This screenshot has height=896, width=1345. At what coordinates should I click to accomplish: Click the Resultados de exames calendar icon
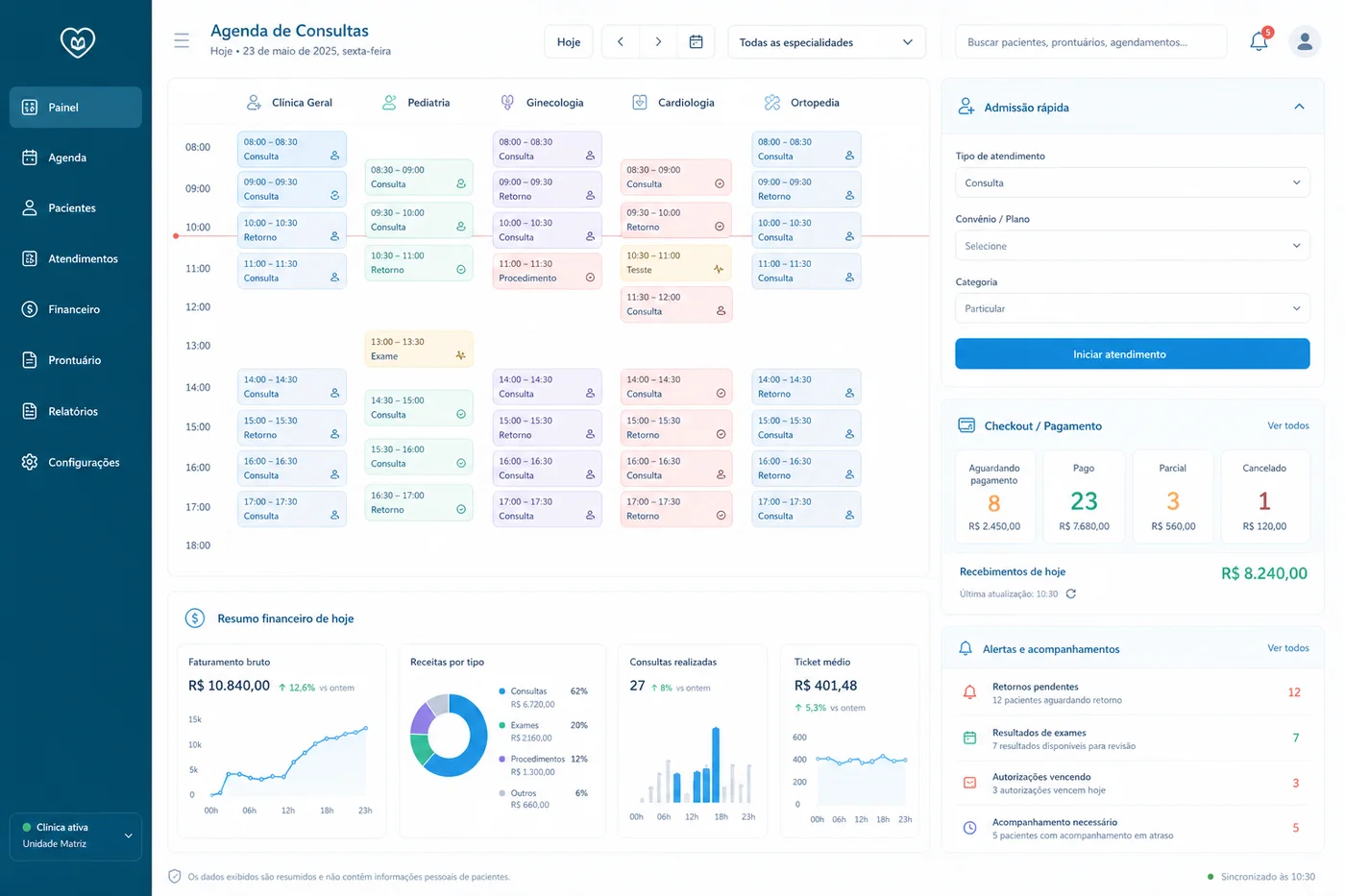(970, 738)
